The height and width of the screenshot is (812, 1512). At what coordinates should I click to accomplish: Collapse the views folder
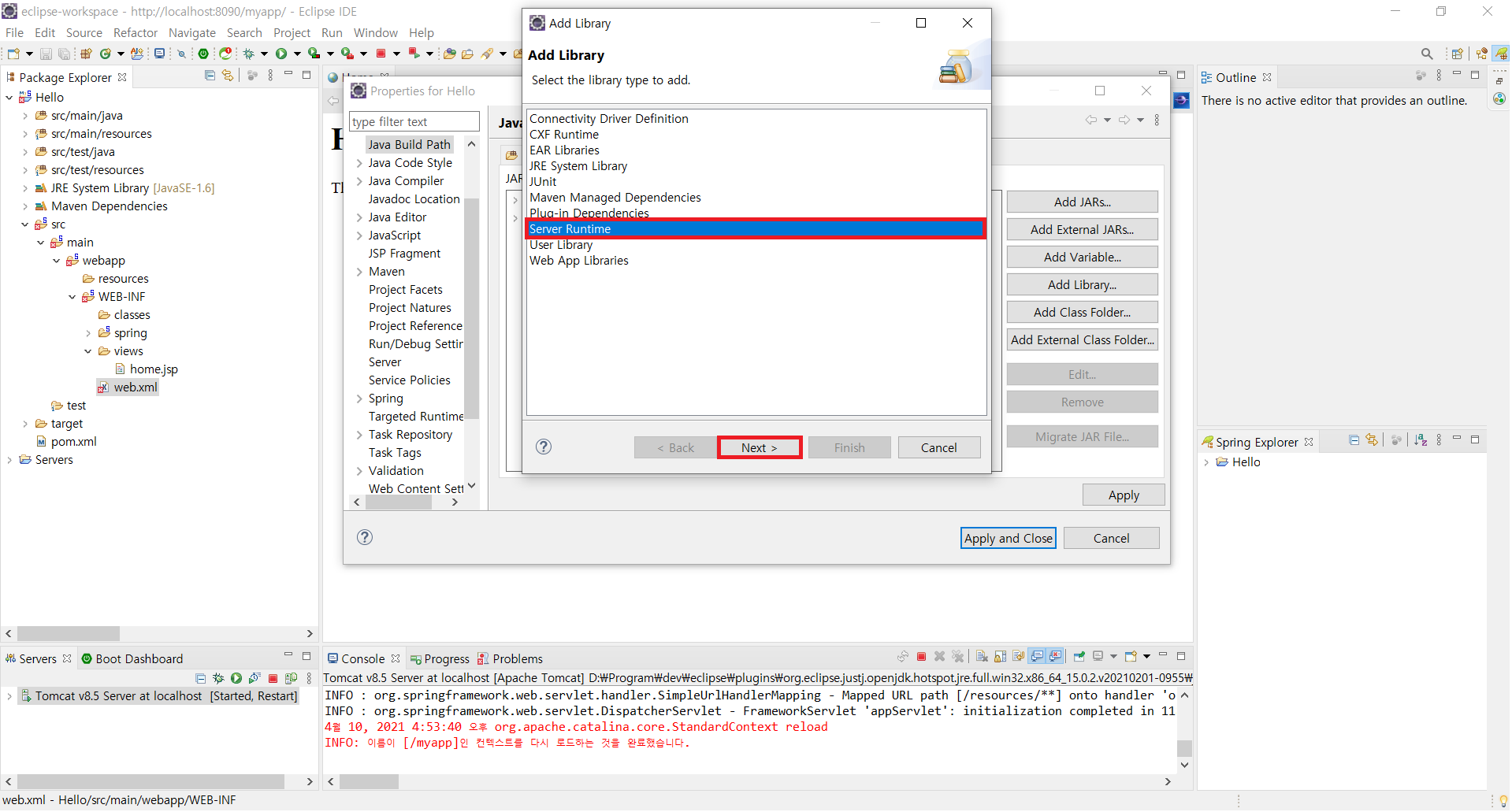88,351
